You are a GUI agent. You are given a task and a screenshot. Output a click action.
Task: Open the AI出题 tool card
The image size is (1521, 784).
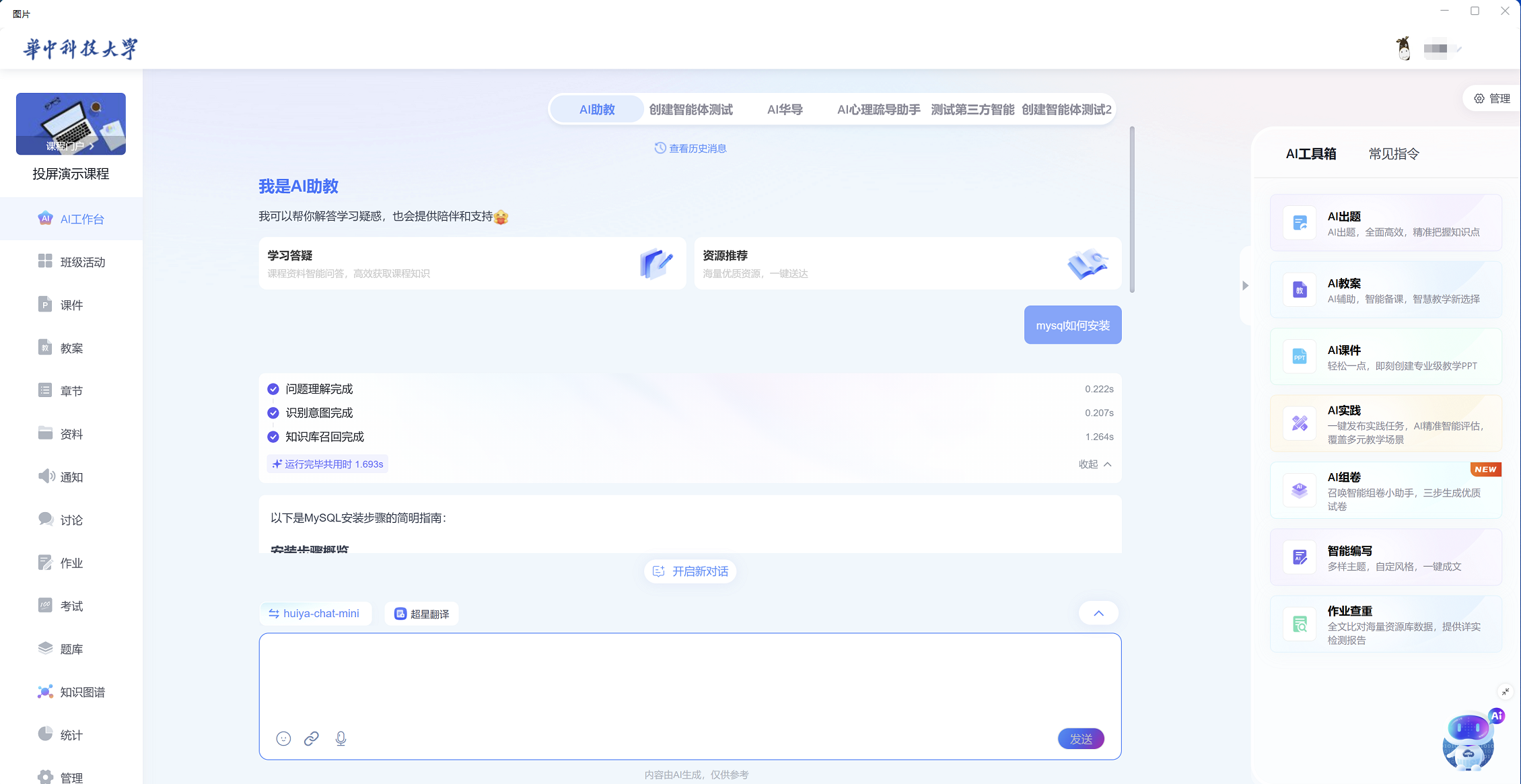(1385, 223)
